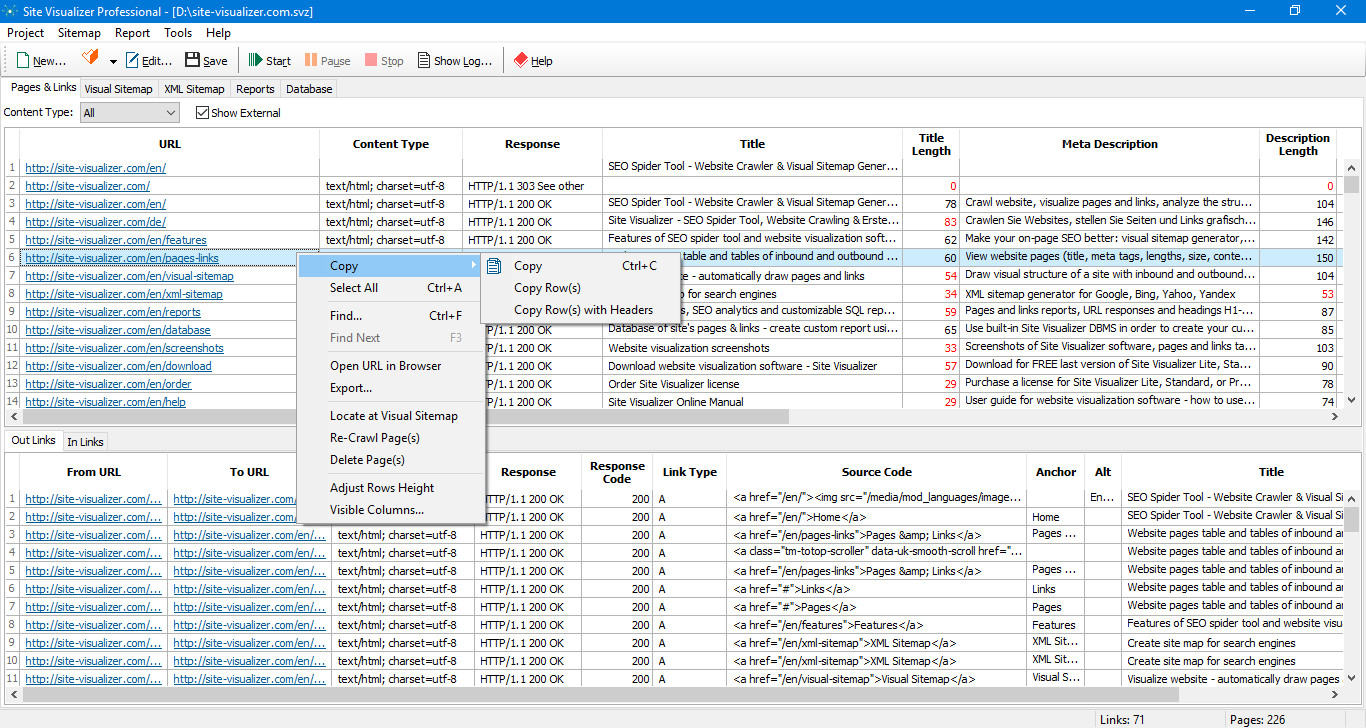
Task: Click the upper table's horizontal scrollbar
Action: (x=404, y=416)
